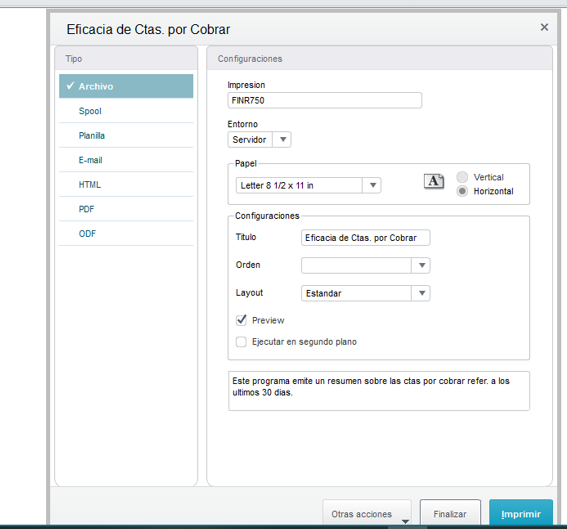This screenshot has height=529, width=567.
Task: Click the Entorno label
Action: point(242,124)
